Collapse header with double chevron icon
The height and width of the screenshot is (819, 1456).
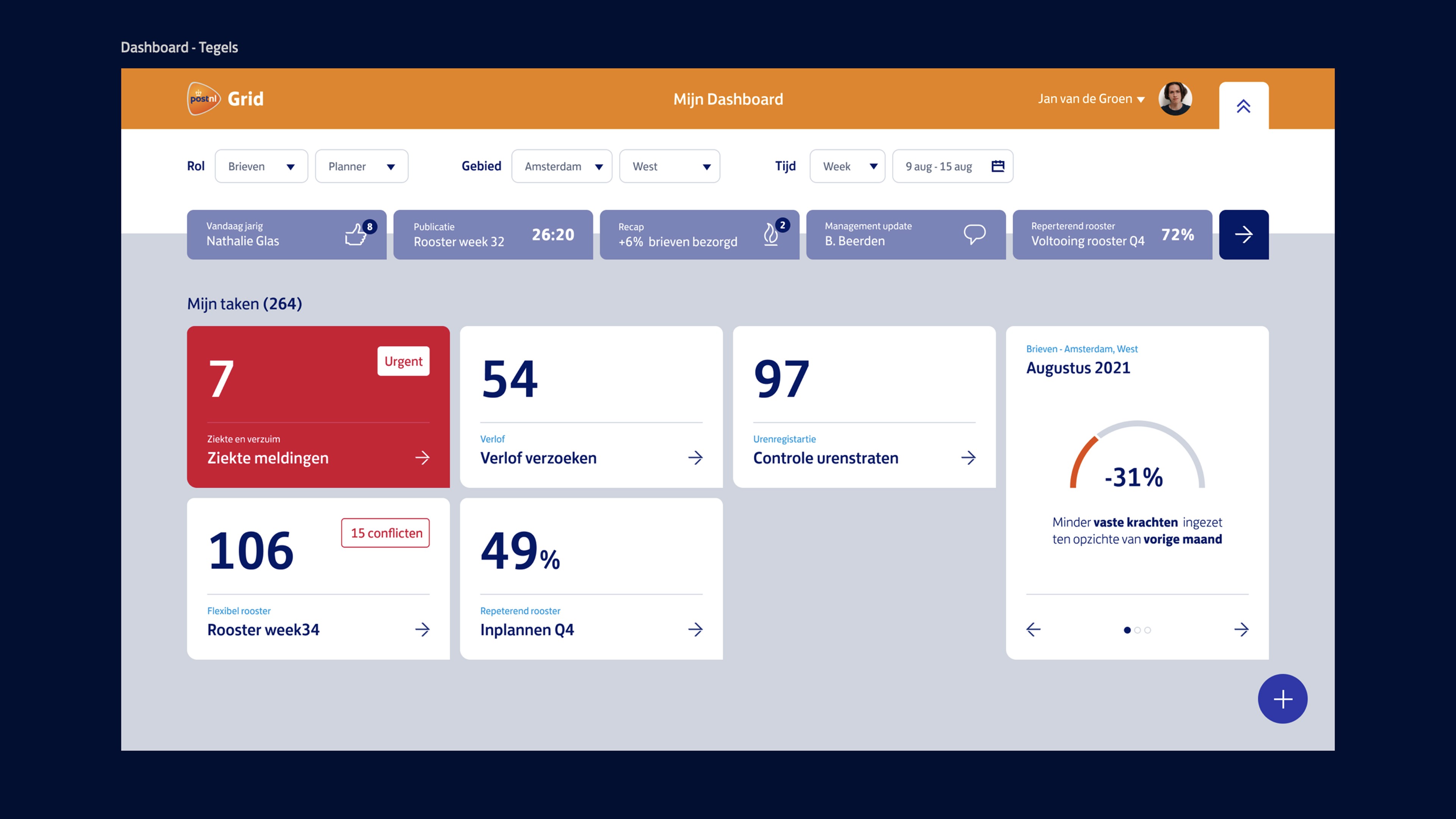click(1243, 106)
